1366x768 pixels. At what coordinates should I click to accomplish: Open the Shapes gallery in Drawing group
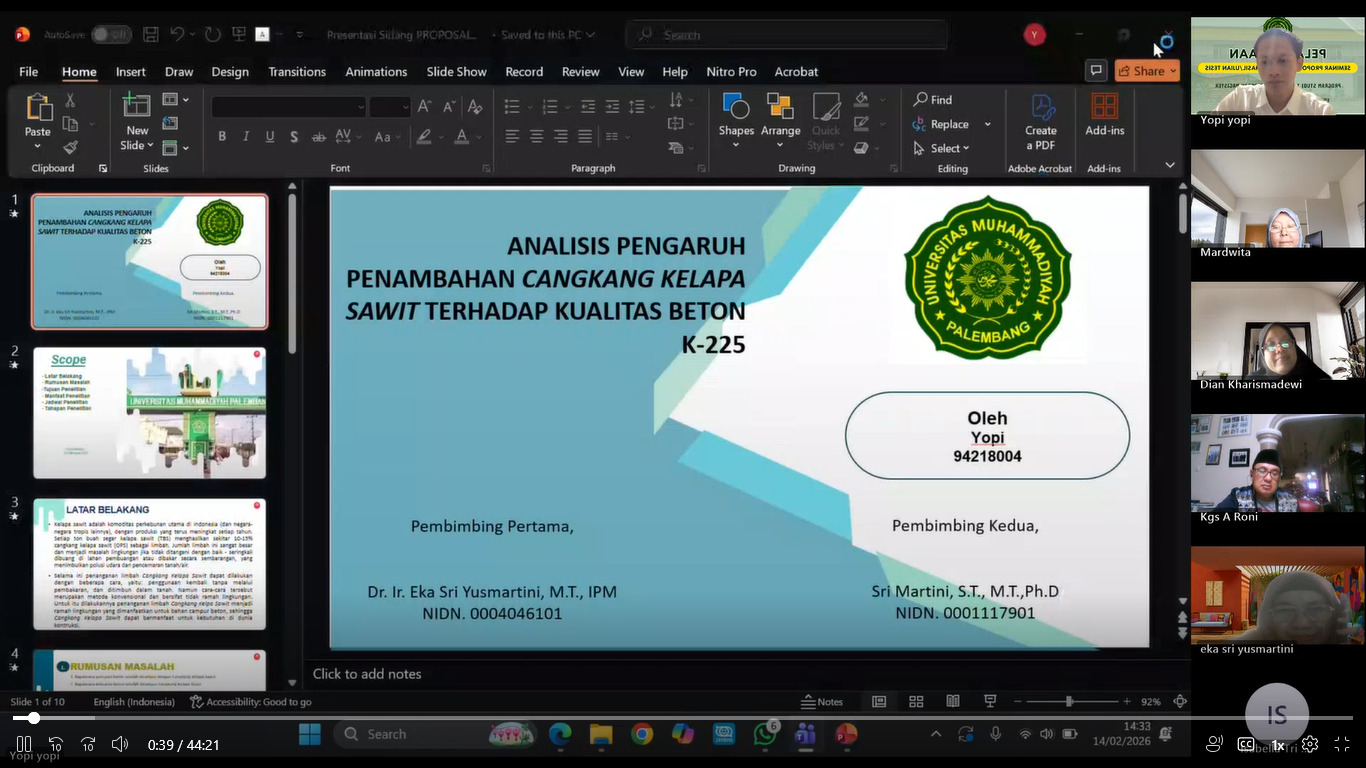(x=736, y=118)
